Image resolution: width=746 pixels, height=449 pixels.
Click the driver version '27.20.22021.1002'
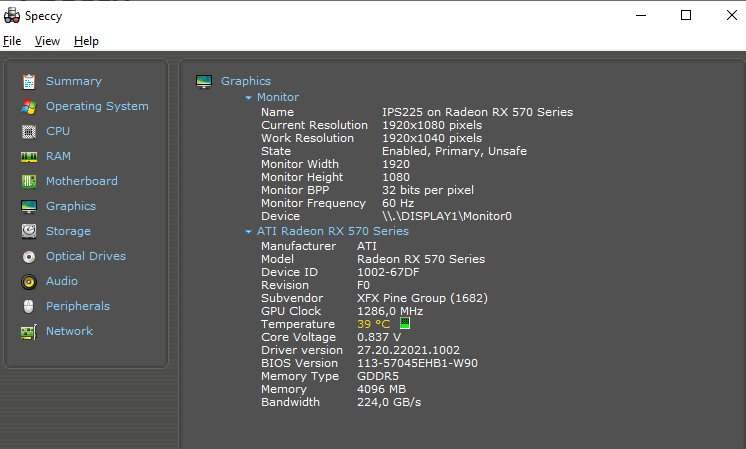coord(409,350)
